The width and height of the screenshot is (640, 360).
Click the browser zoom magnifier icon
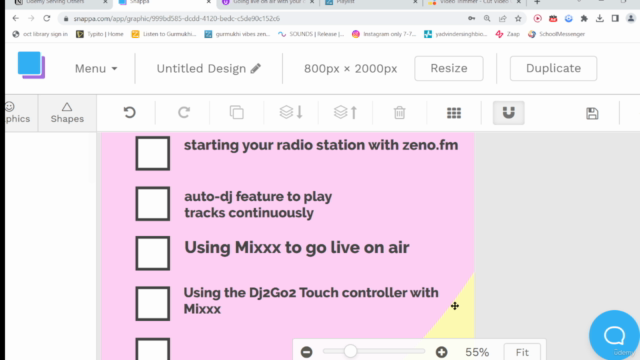[487, 18]
